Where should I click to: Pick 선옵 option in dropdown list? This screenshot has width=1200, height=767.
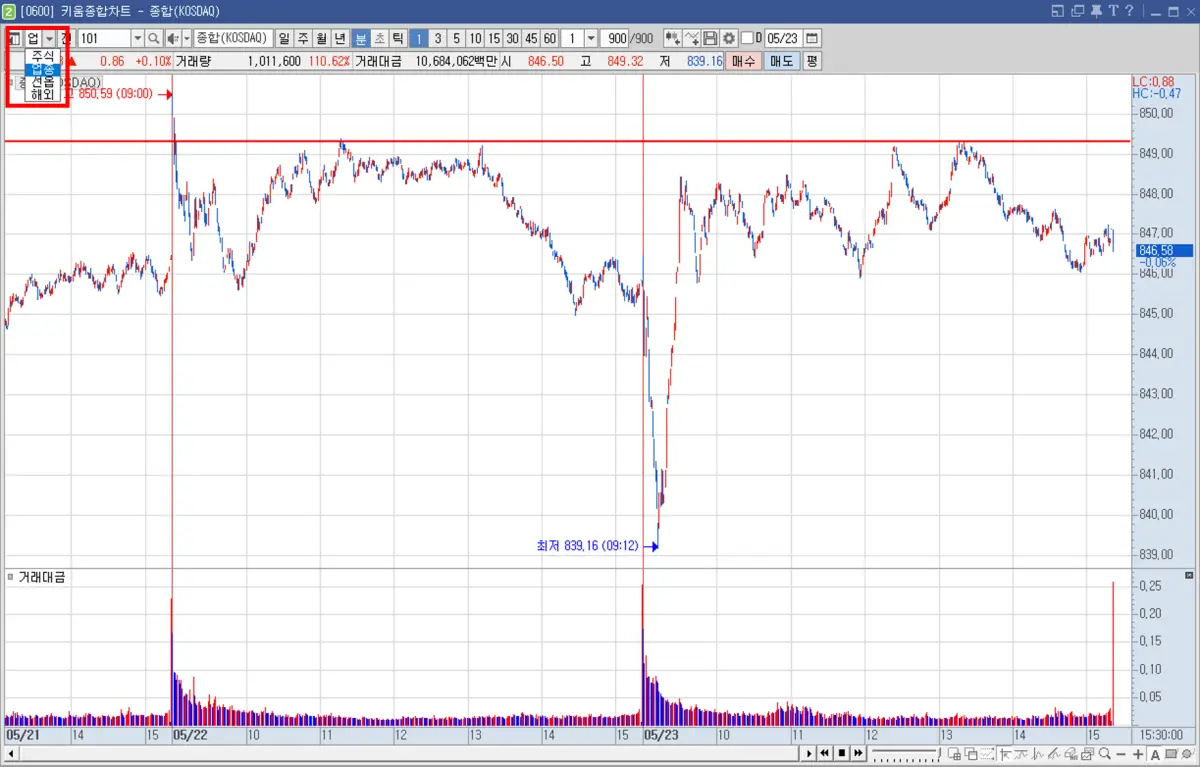pos(42,82)
